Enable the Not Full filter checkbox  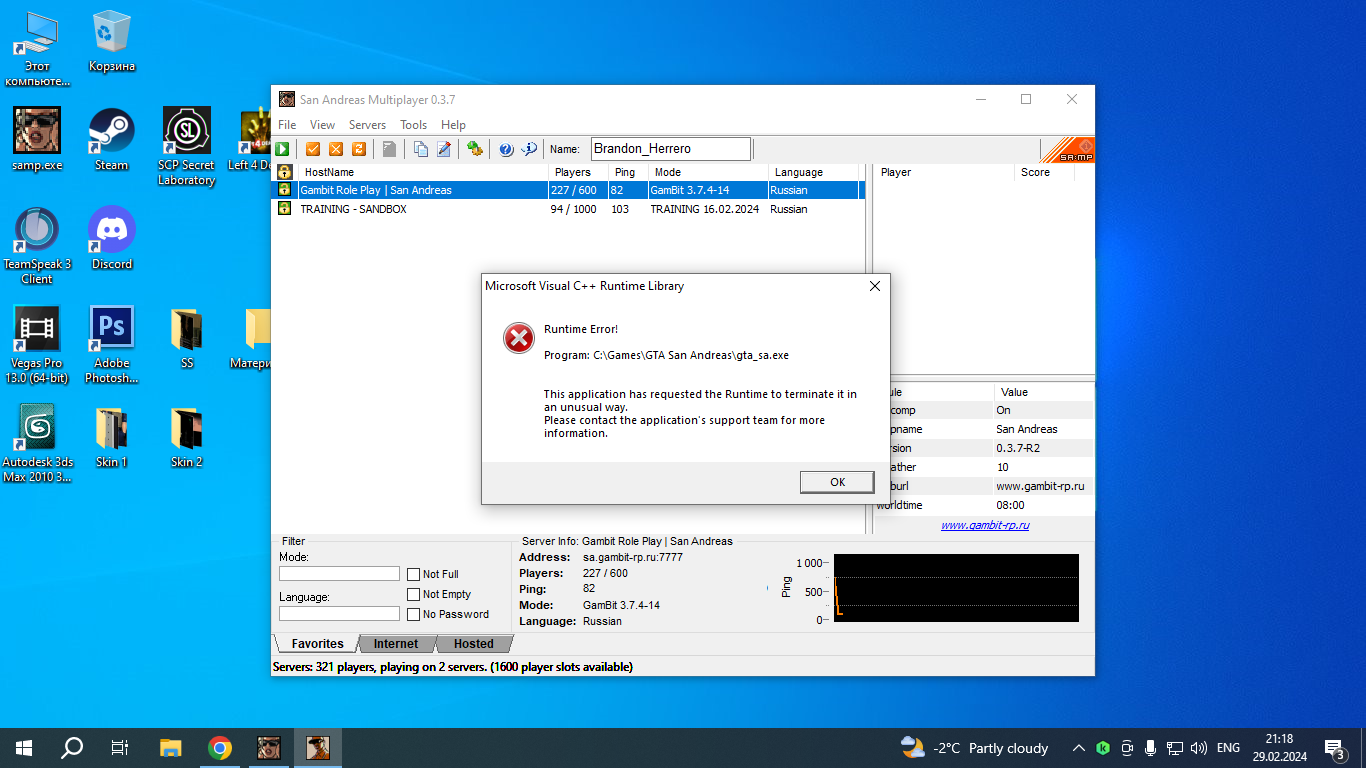413,574
